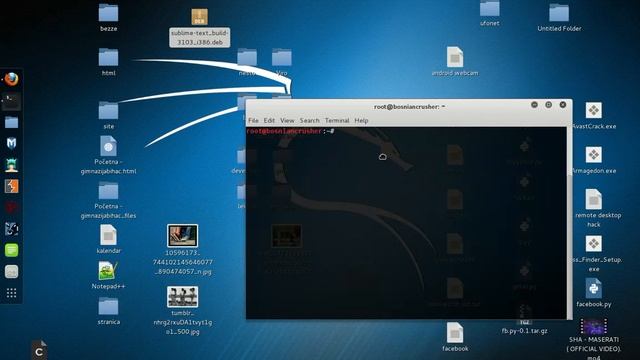640x360 pixels.
Task: Open the Edit menu in Terminal
Action: (x=269, y=120)
